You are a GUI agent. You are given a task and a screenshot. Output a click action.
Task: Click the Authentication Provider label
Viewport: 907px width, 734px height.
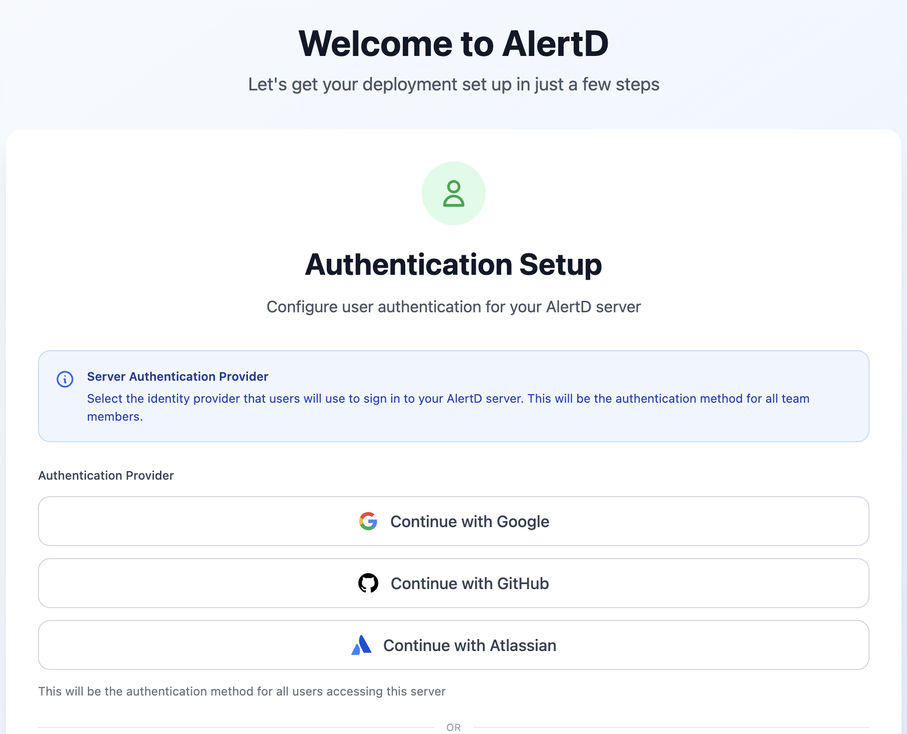click(x=106, y=475)
